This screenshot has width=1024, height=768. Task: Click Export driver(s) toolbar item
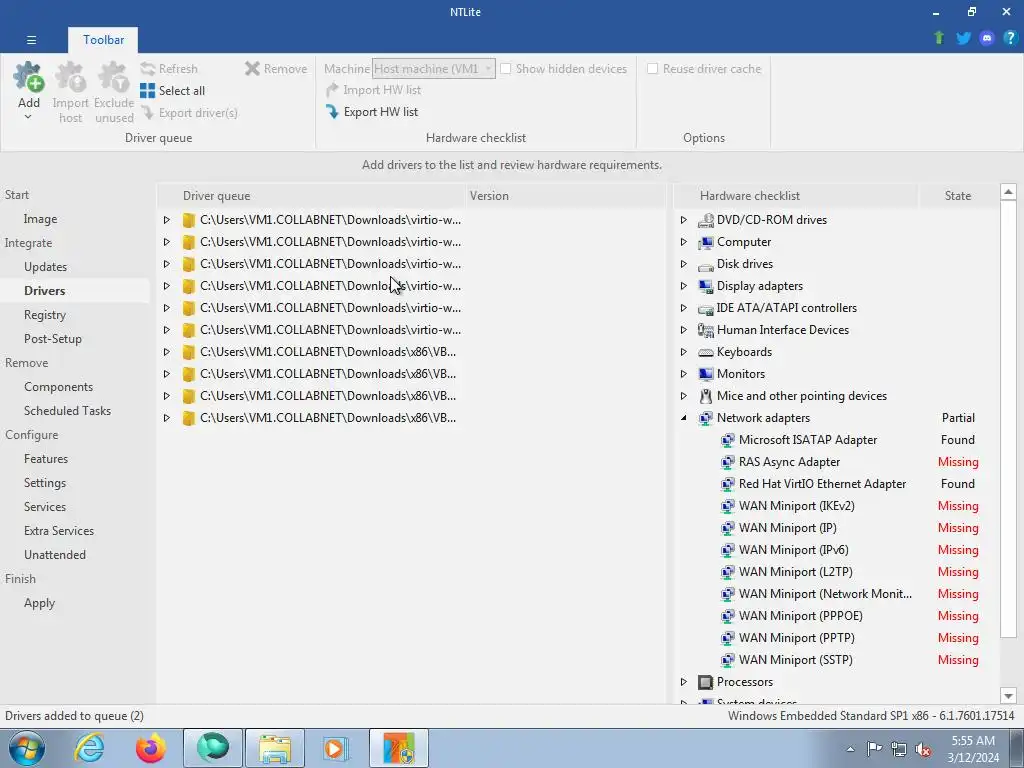pos(189,113)
